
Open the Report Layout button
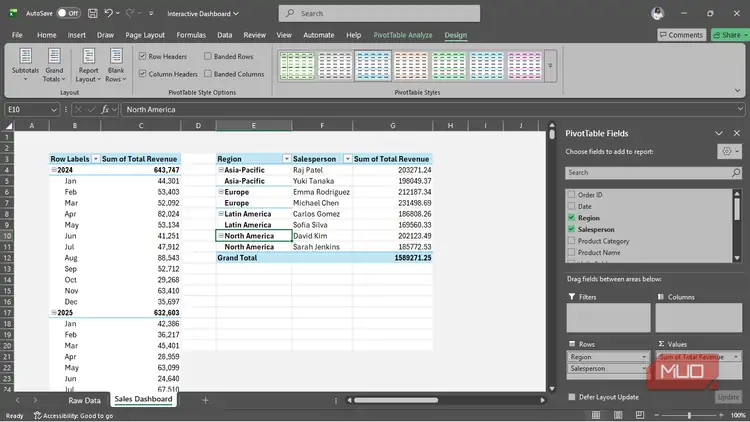[88, 65]
